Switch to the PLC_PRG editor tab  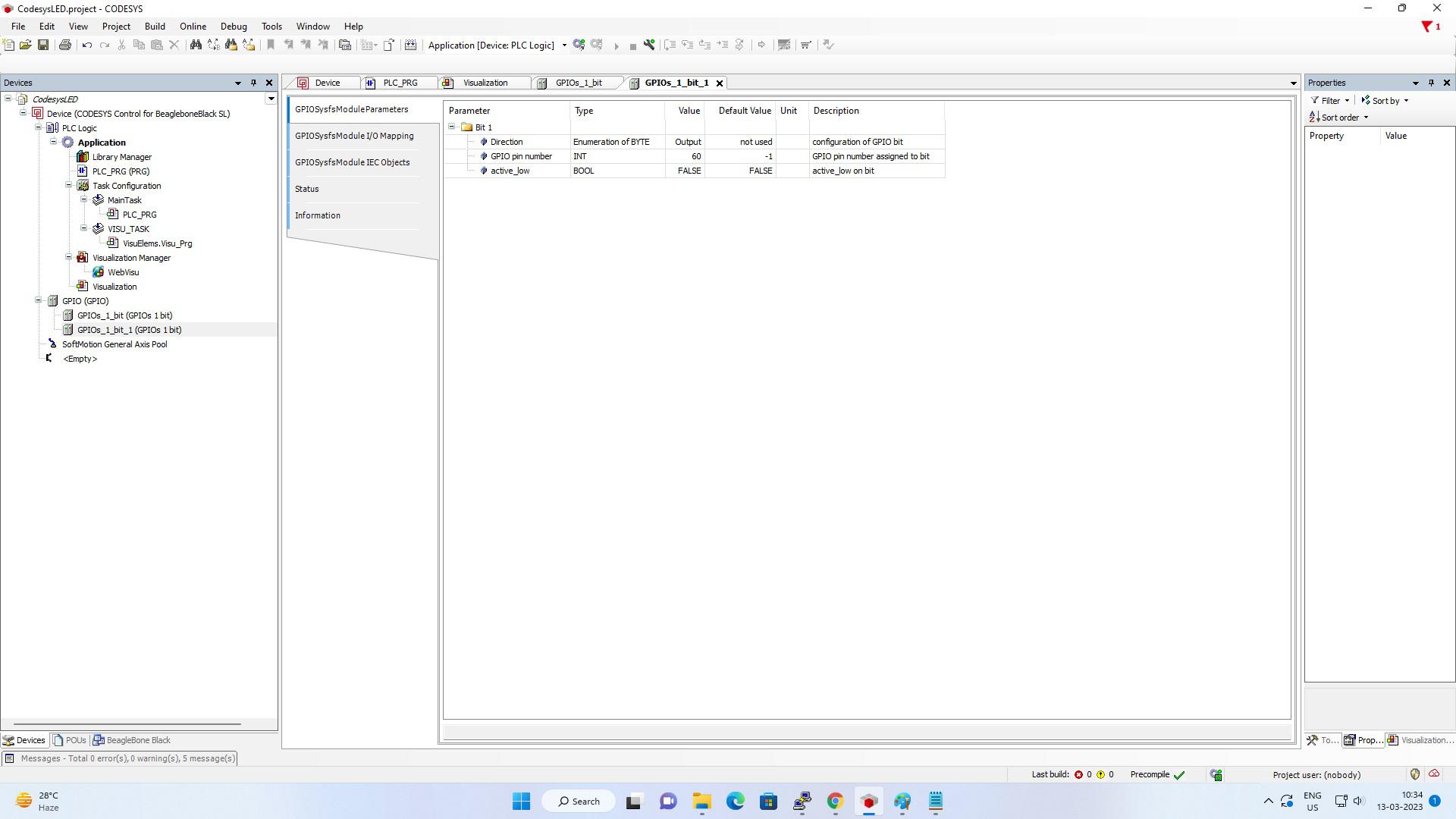400,83
